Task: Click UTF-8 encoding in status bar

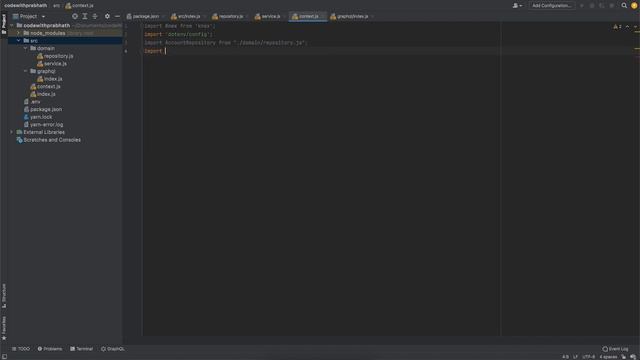Action: [589, 357]
